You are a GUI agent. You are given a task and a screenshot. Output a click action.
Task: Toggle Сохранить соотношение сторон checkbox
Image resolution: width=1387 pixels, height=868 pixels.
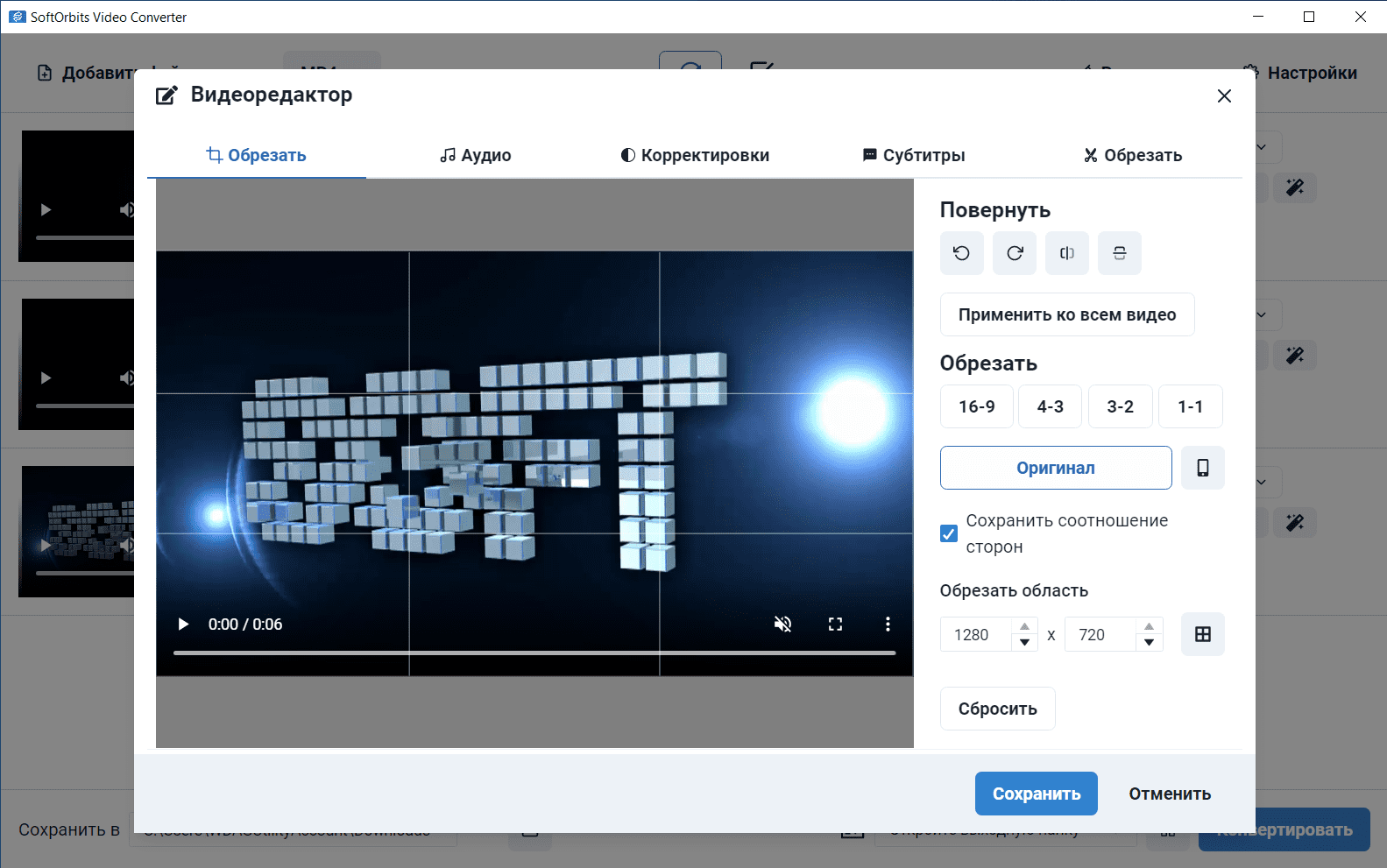point(949,533)
